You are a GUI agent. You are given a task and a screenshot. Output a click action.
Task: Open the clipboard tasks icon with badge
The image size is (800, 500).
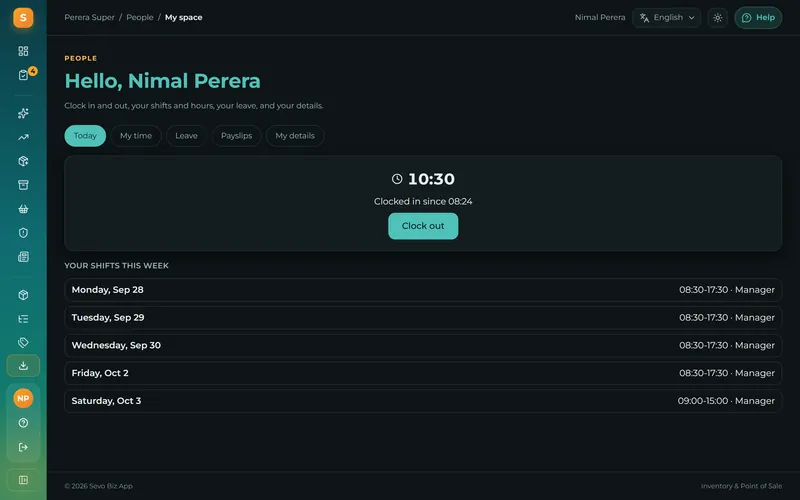[23, 75]
